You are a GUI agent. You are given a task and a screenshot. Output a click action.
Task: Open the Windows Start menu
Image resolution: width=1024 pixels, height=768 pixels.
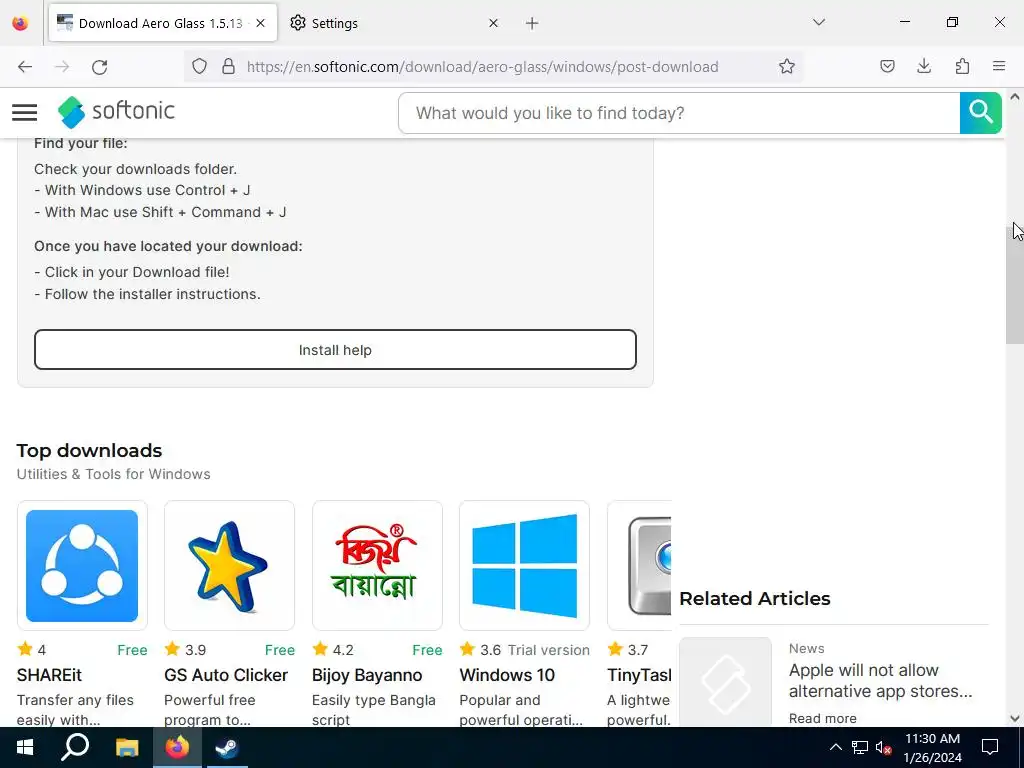click(25, 747)
